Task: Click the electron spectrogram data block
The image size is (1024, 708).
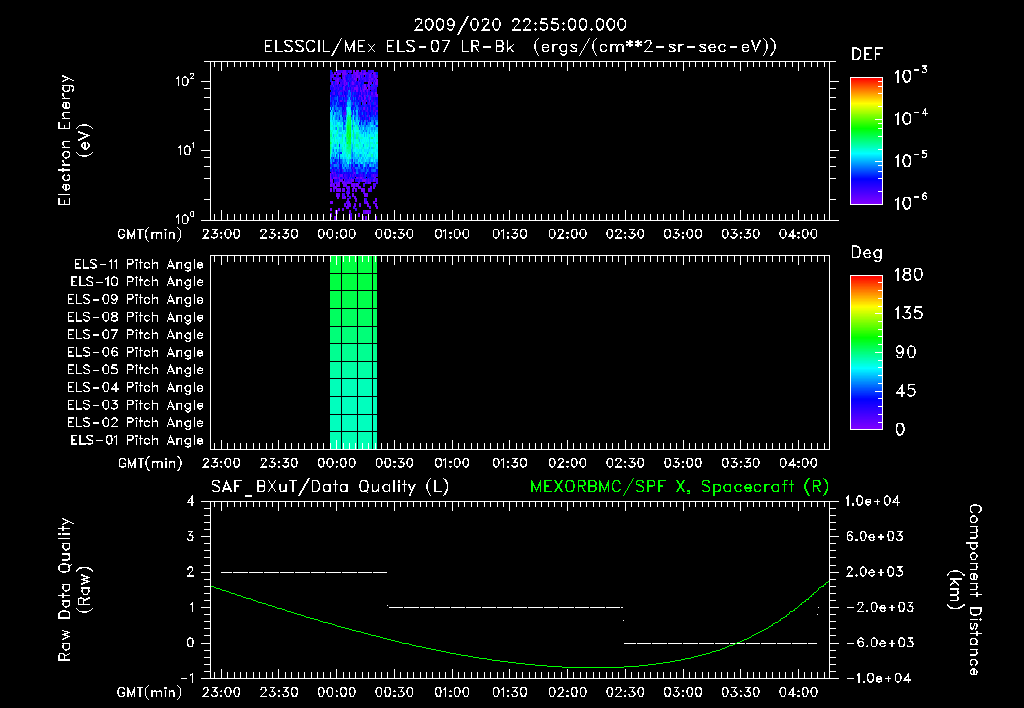Action: coord(354,144)
